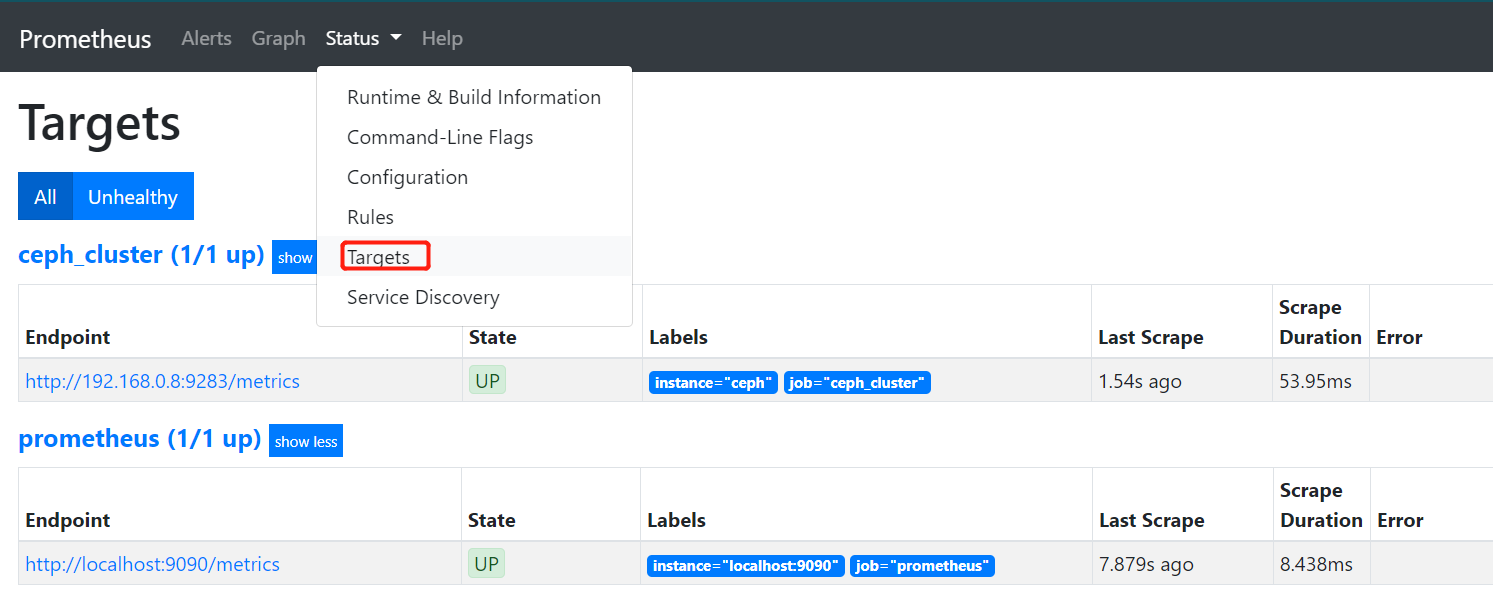Open Service Discovery menu entry
The height and width of the screenshot is (595, 1493).
point(423,297)
